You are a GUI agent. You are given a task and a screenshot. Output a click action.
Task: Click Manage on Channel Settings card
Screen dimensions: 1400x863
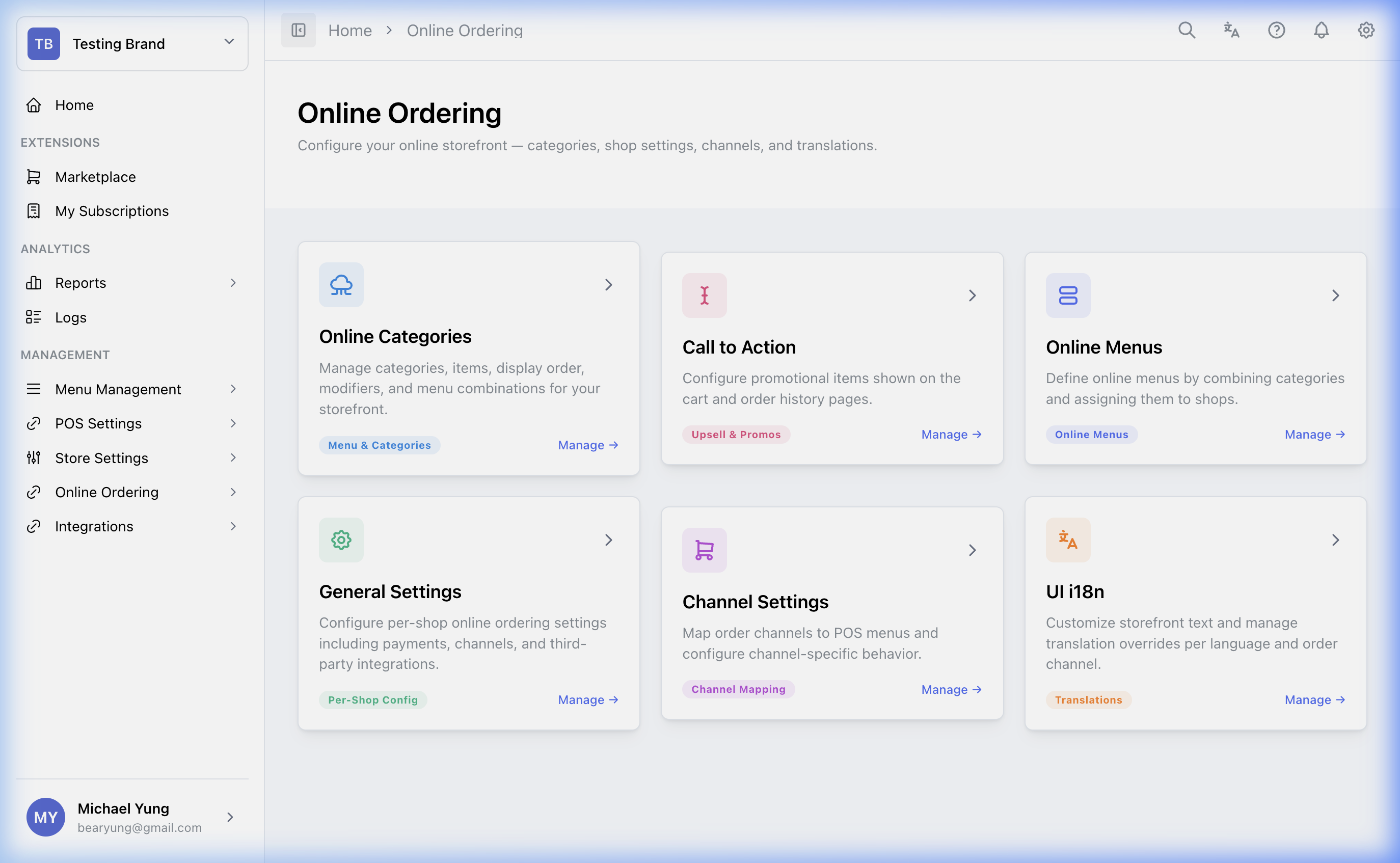(x=951, y=689)
